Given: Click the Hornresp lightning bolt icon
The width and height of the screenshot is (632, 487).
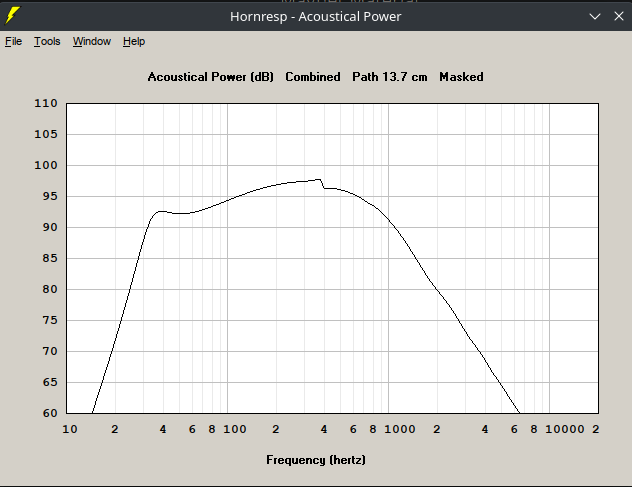Looking at the screenshot, I should (12, 16).
